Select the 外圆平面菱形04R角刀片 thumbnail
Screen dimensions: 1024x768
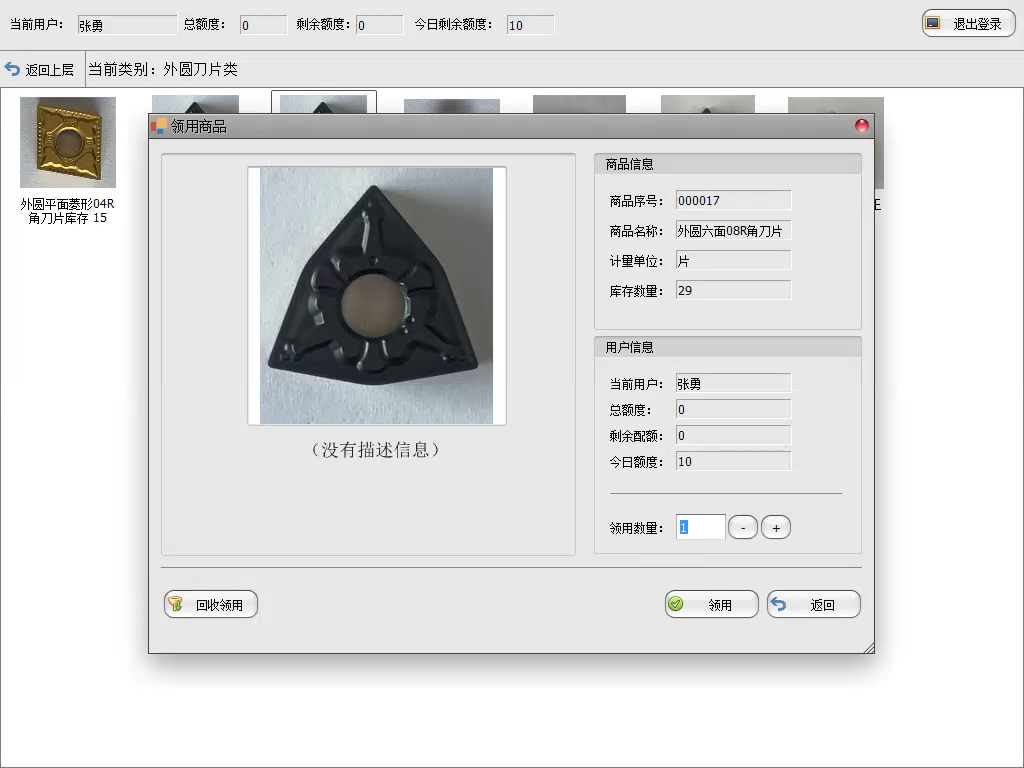pos(68,142)
